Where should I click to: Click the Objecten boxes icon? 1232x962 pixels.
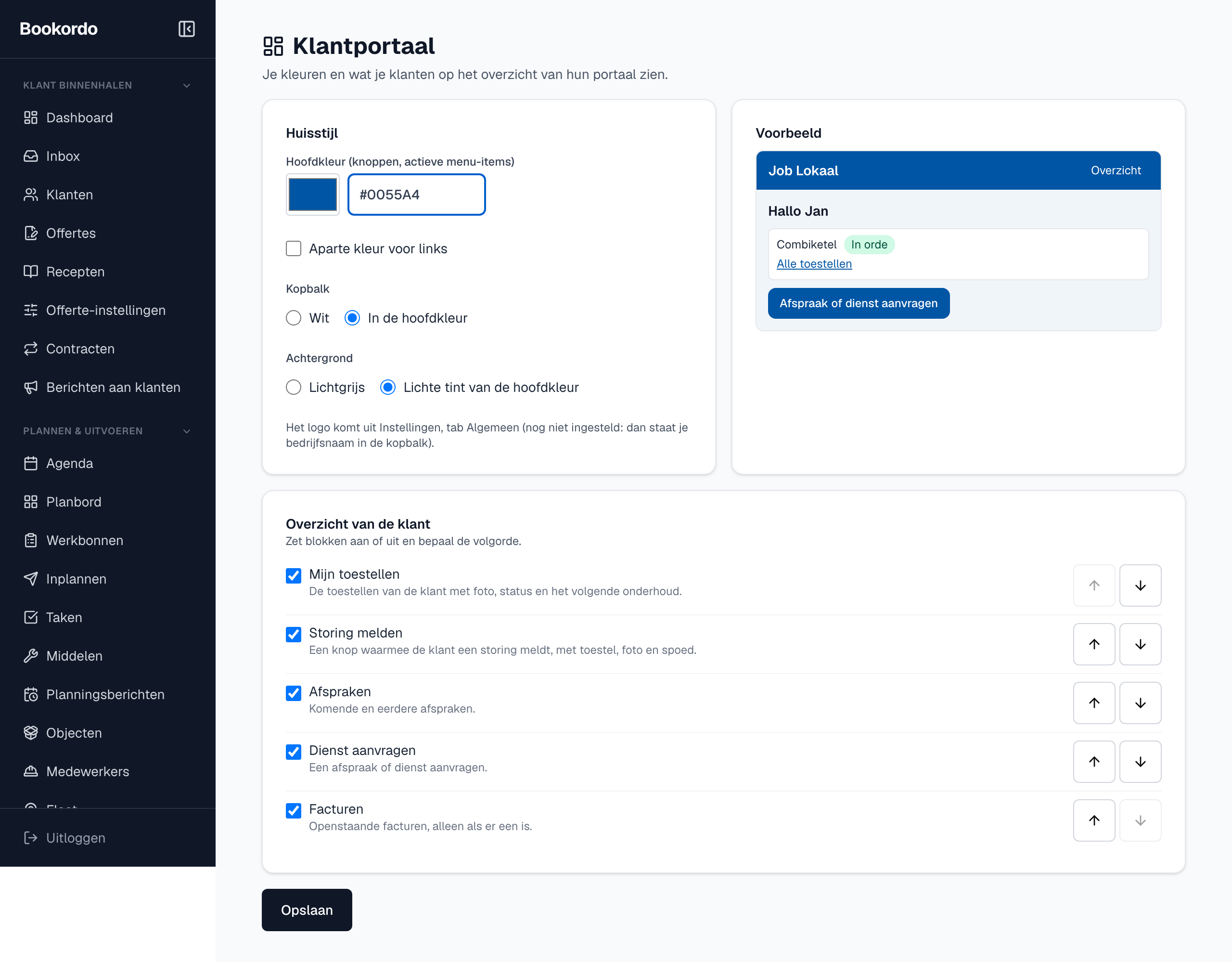pyautogui.click(x=30, y=733)
